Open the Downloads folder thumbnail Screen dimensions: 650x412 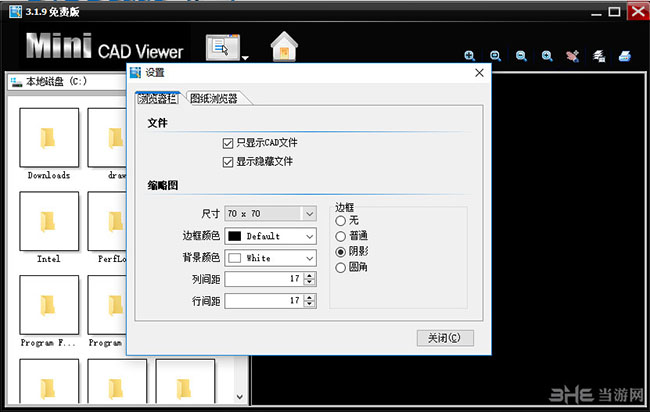(x=49, y=138)
